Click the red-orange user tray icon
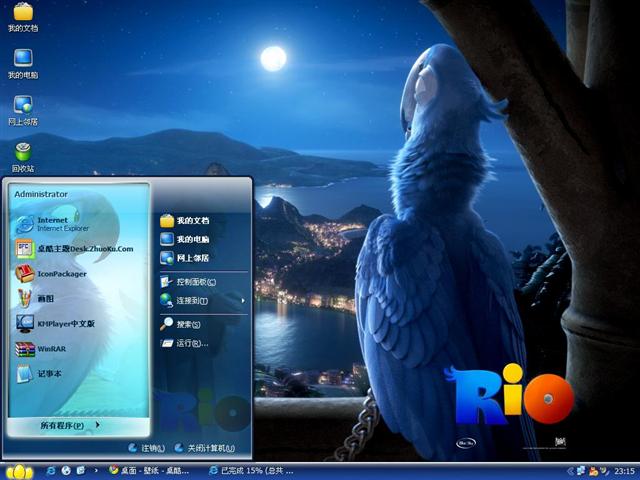This screenshot has width=640, height=480. pos(593,471)
